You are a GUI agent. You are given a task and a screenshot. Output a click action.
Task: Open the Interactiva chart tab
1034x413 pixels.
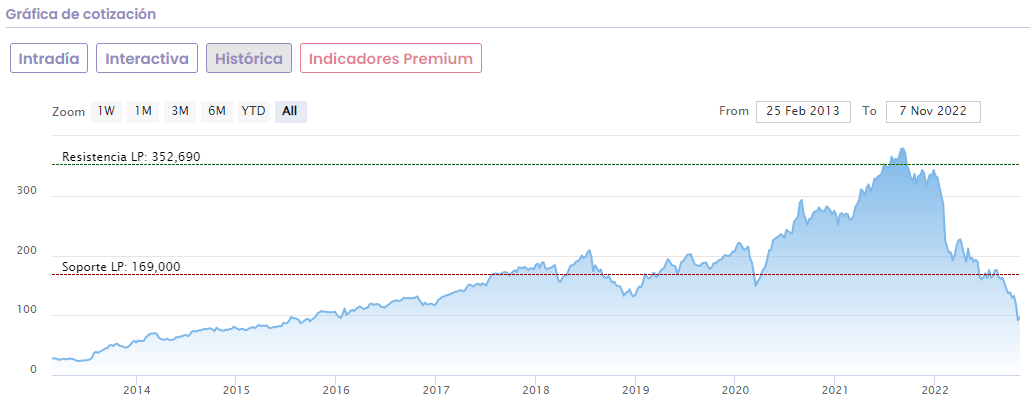(147, 58)
